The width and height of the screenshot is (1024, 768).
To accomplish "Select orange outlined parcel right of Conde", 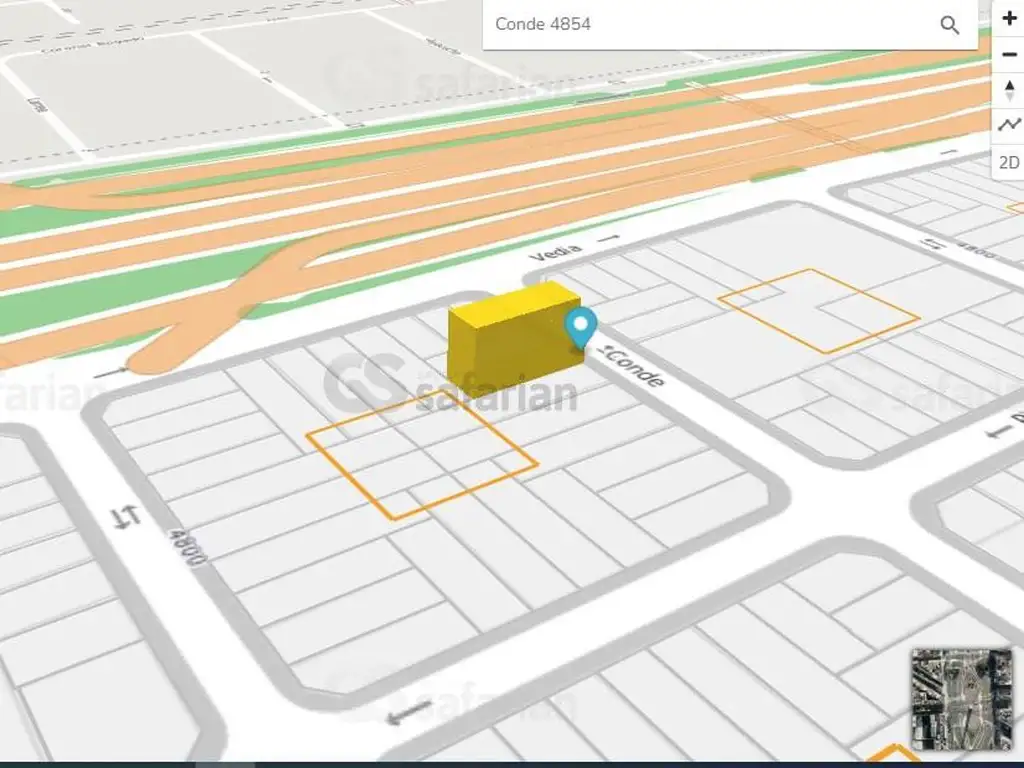I will pos(818,310).
